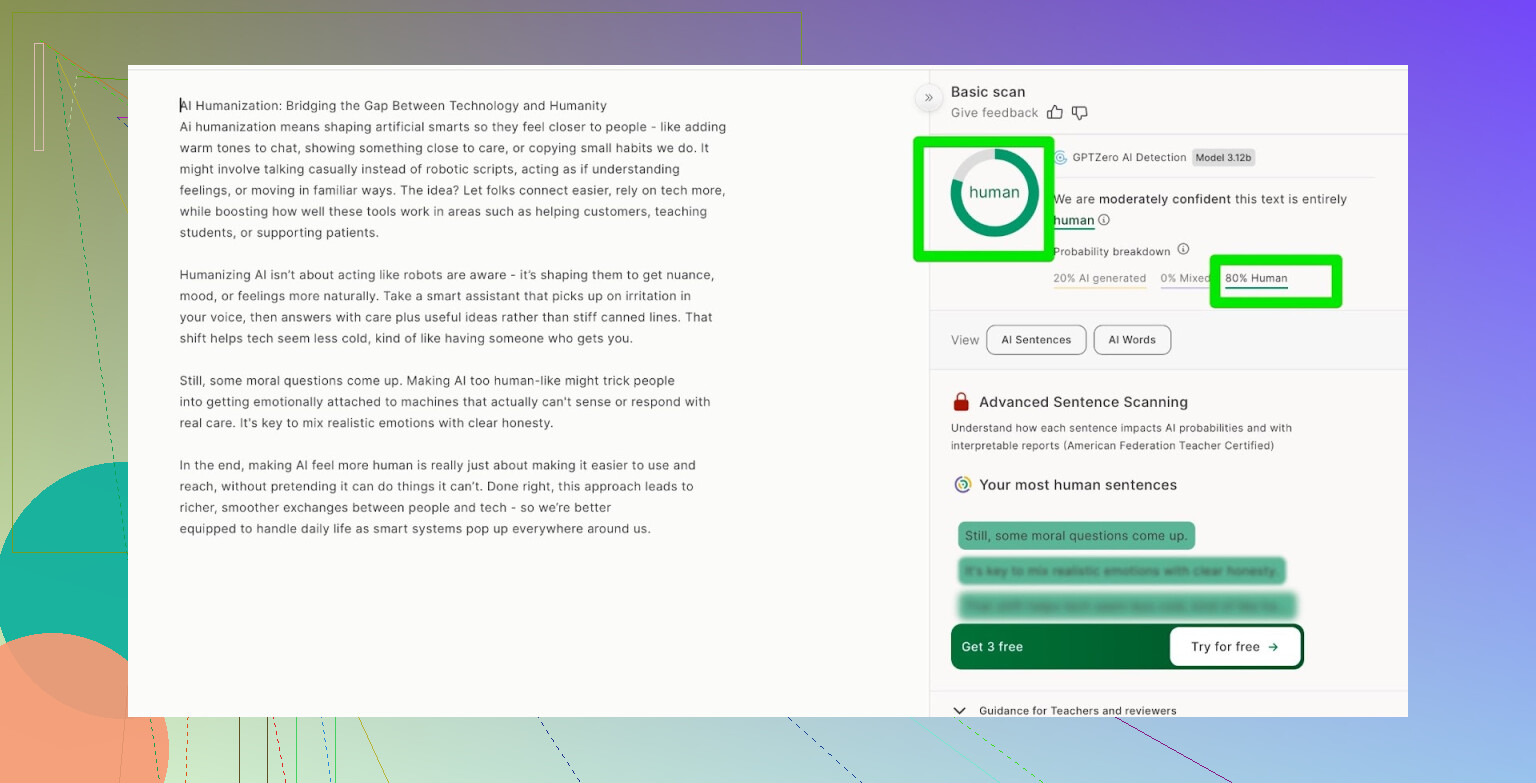
Task: Click the human donut progress chart
Action: coord(994,193)
